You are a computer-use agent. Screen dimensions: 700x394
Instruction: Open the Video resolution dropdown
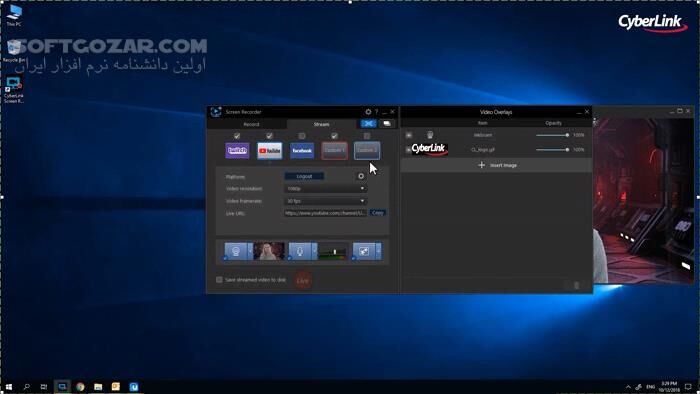(325, 189)
